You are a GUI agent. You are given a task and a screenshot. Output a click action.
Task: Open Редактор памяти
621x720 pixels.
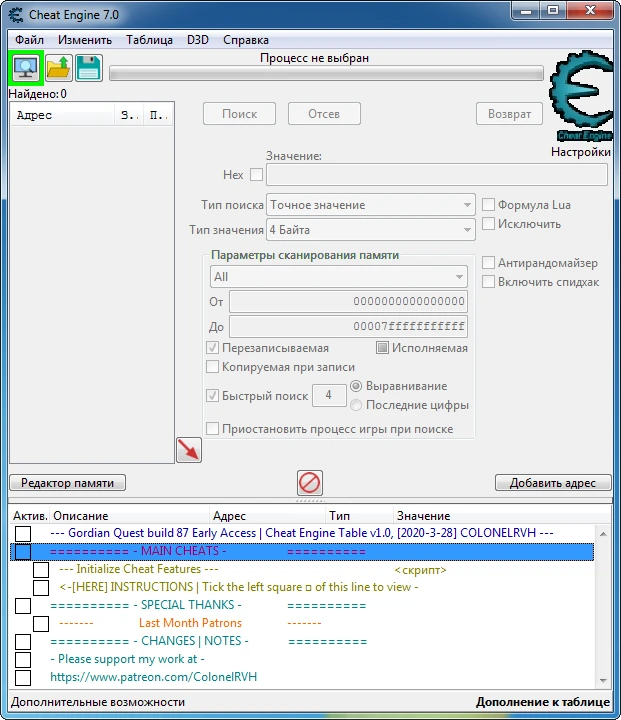tap(68, 483)
